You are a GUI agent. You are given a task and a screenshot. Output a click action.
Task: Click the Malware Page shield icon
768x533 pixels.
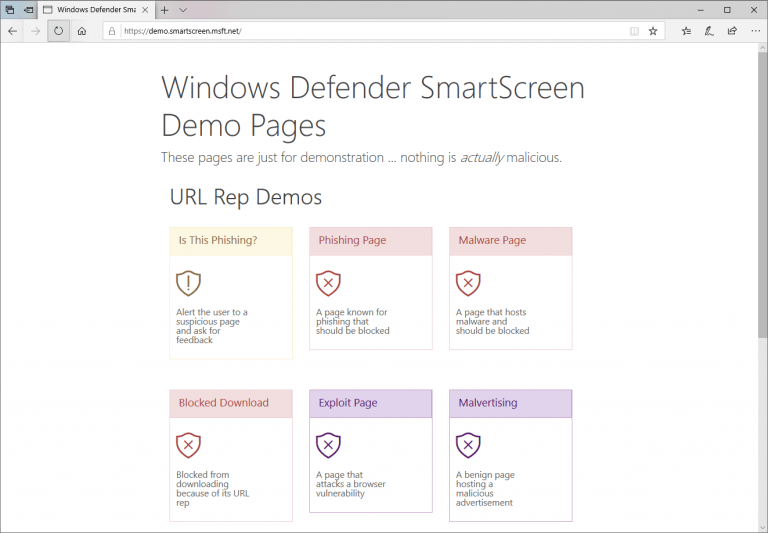tap(467, 283)
